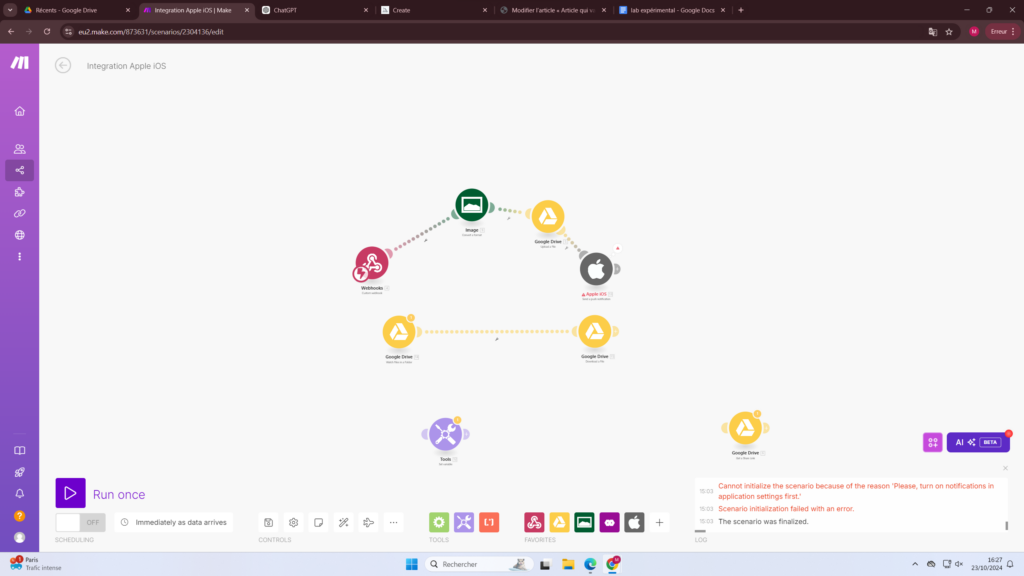Viewport: 1024px width, 576px height.
Task: Click the Save scenario disk icon
Action: pos(268,522)
